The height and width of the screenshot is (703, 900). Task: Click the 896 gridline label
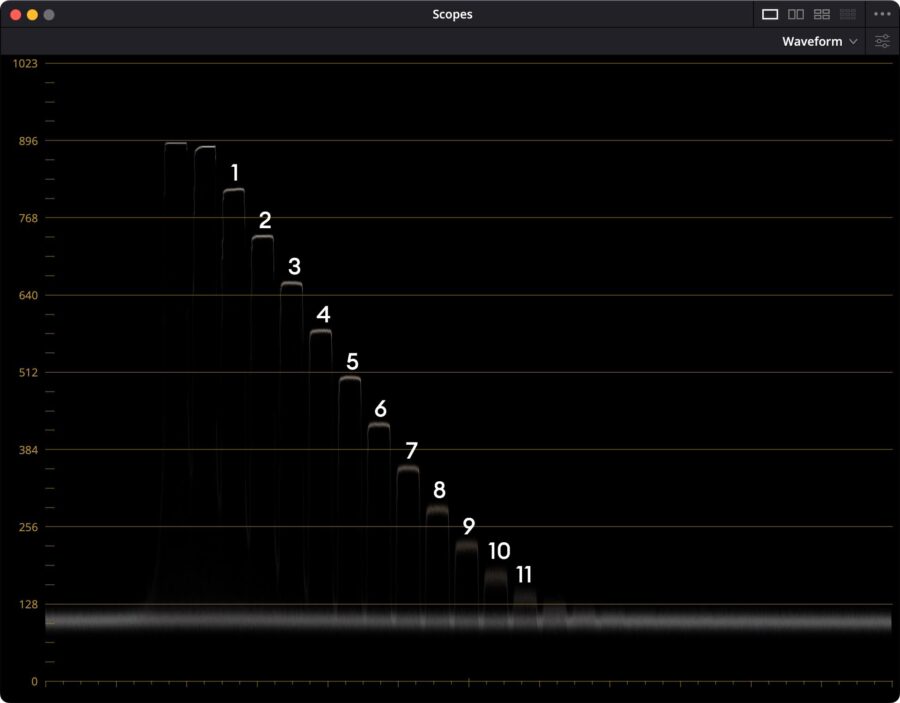(26, 140)
